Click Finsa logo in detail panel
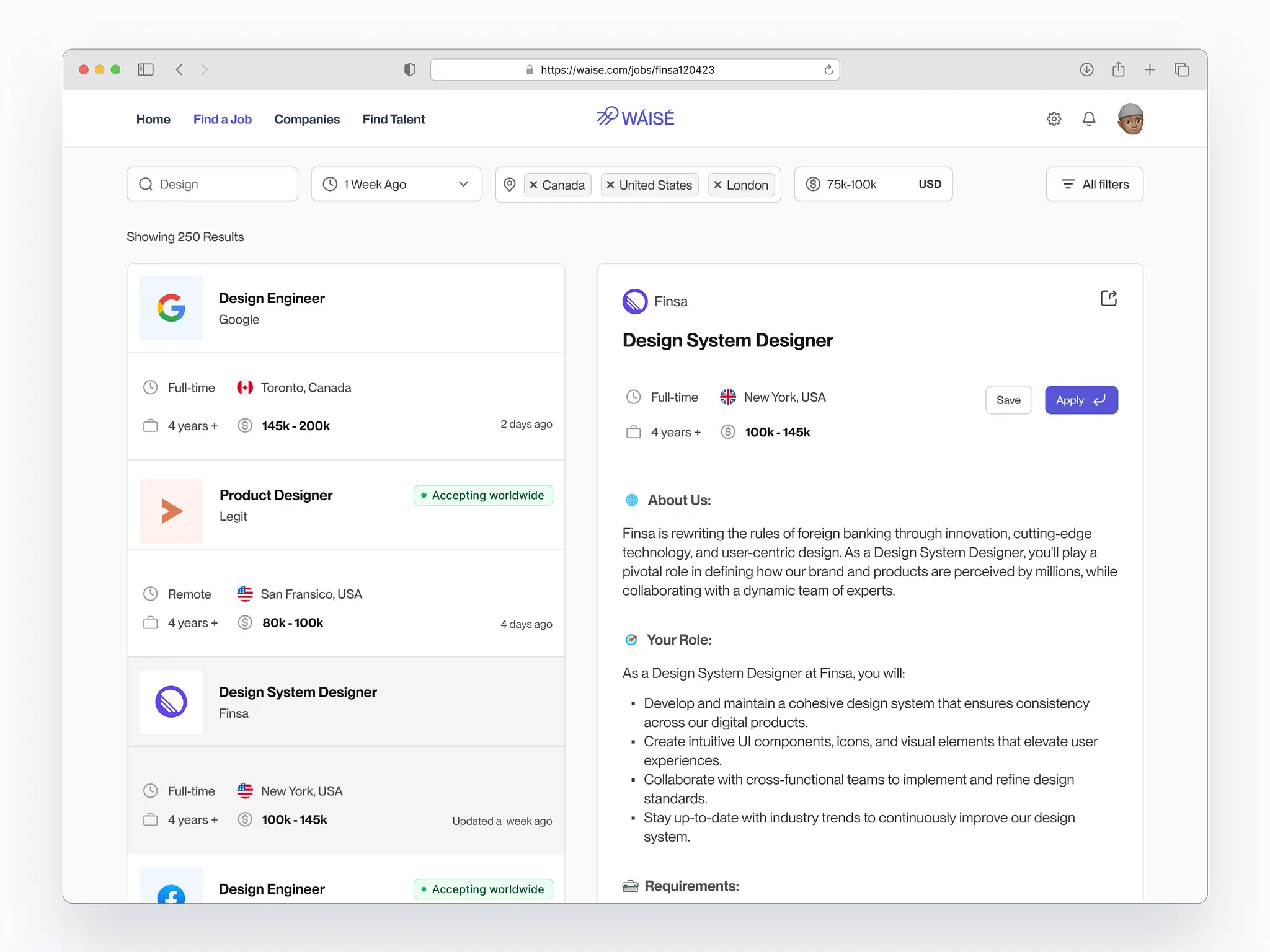The image size is (1270, 952). (635, 302)
